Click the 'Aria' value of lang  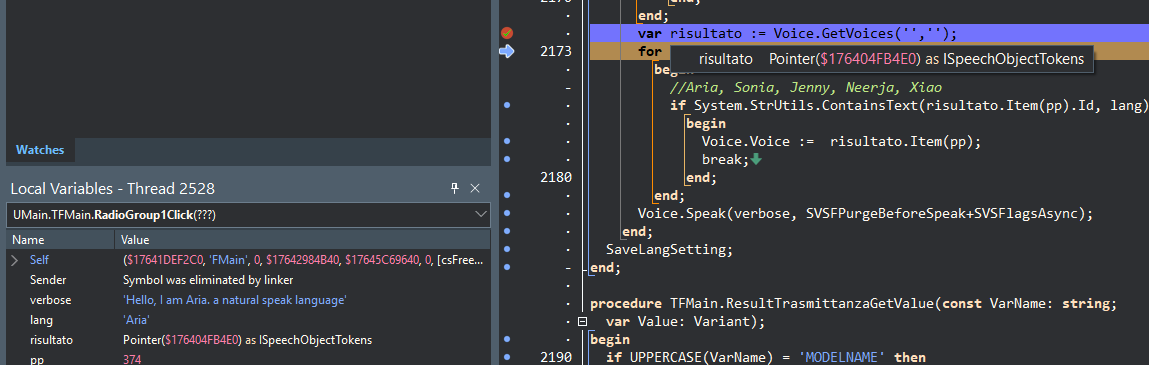click(x=136, y=320)
